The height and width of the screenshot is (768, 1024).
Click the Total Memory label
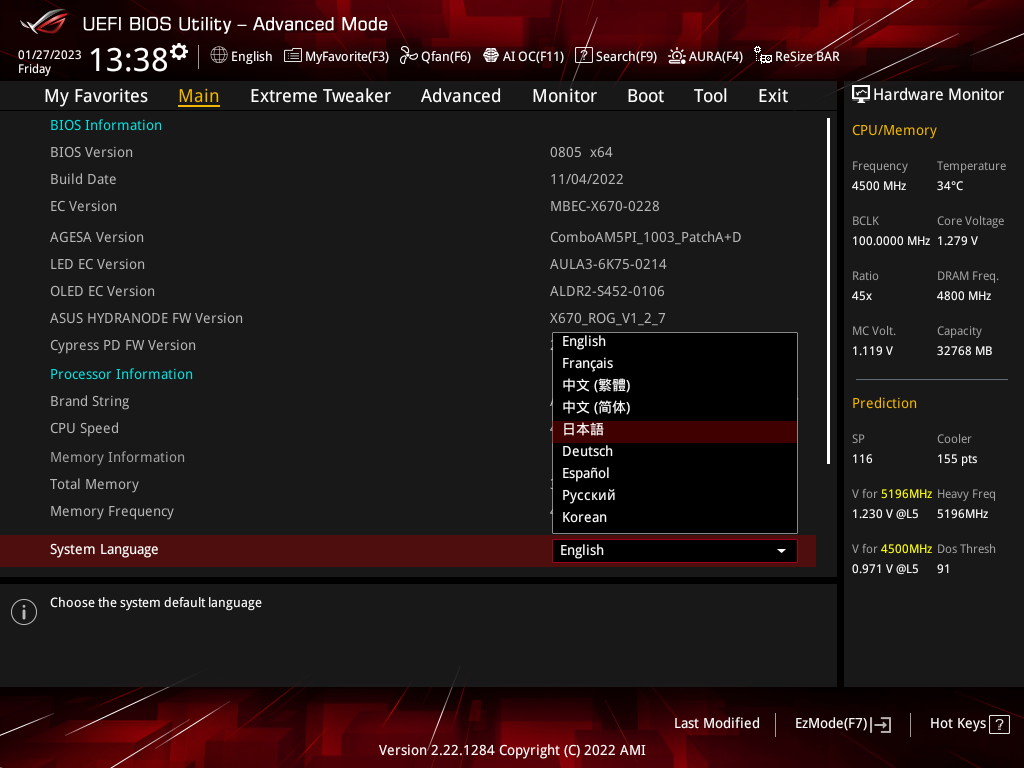(x=94, y=485)
